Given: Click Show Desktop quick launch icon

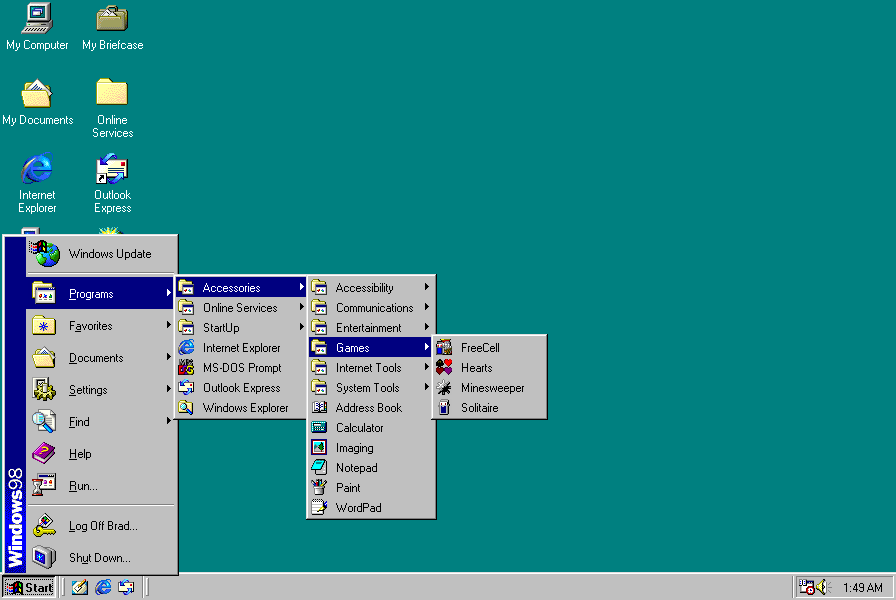Looking at the screenshot, I should (79, 587).
